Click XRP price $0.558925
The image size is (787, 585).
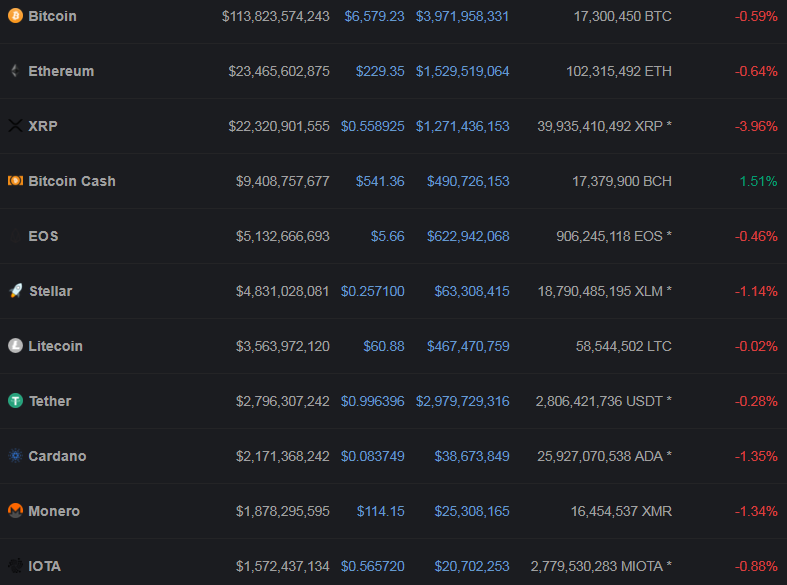(x=372, y=126)
